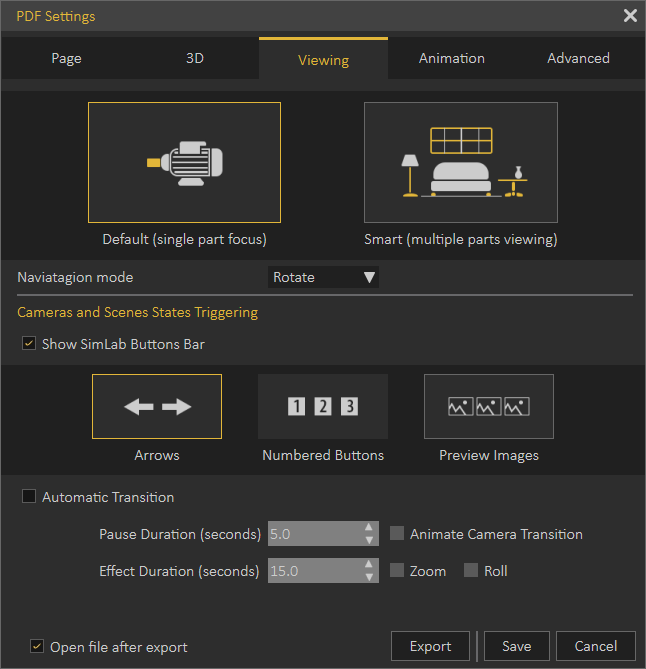The height and width of the screenshot is (669, 646).
Task: Toggle Animate Camera Transition checkbox
Action: 397,533
